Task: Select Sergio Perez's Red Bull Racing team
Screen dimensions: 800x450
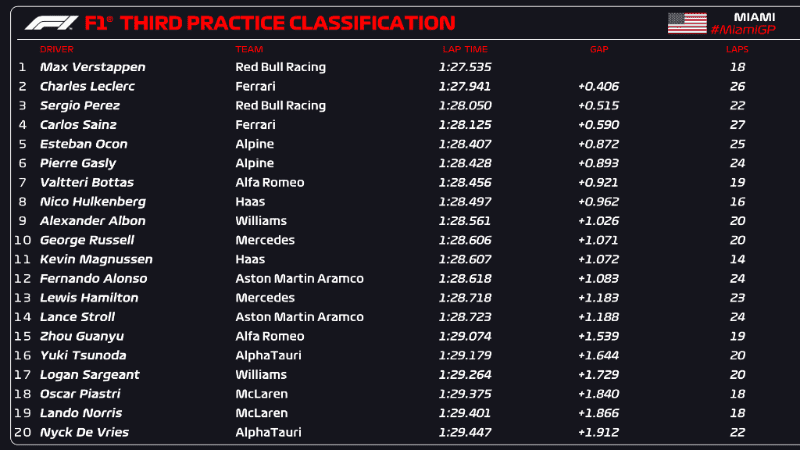Action: (280, 105)
